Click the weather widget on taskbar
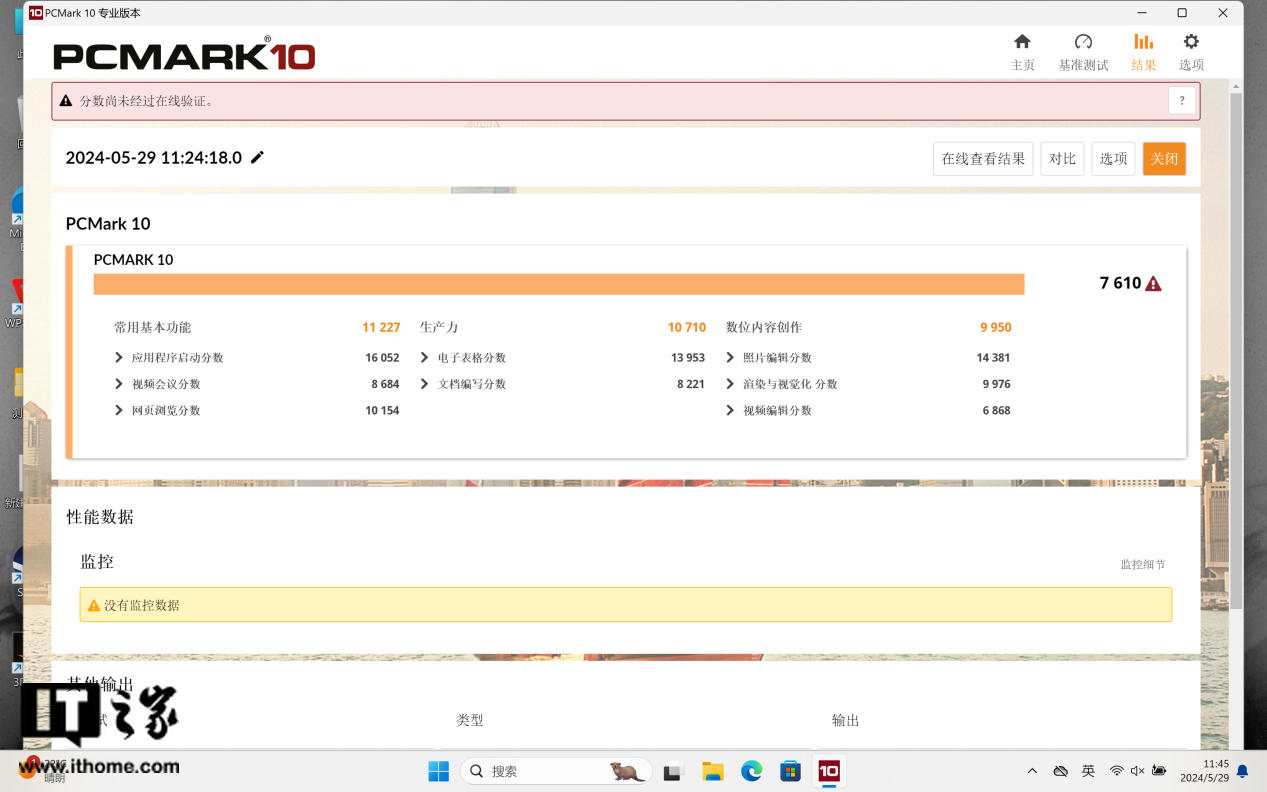The image size is (1267, 792). click(x=45, y=769)
